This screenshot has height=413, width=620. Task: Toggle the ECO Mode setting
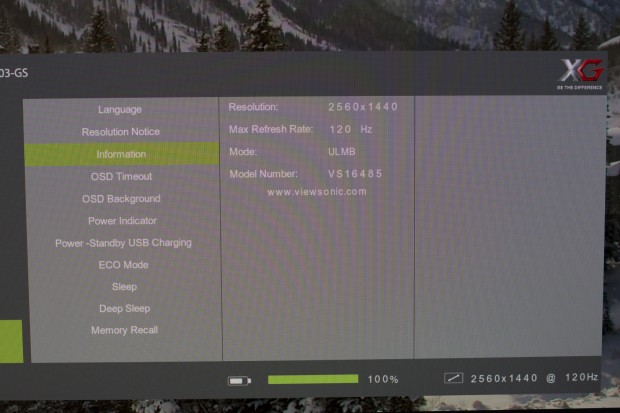point(123,264)
